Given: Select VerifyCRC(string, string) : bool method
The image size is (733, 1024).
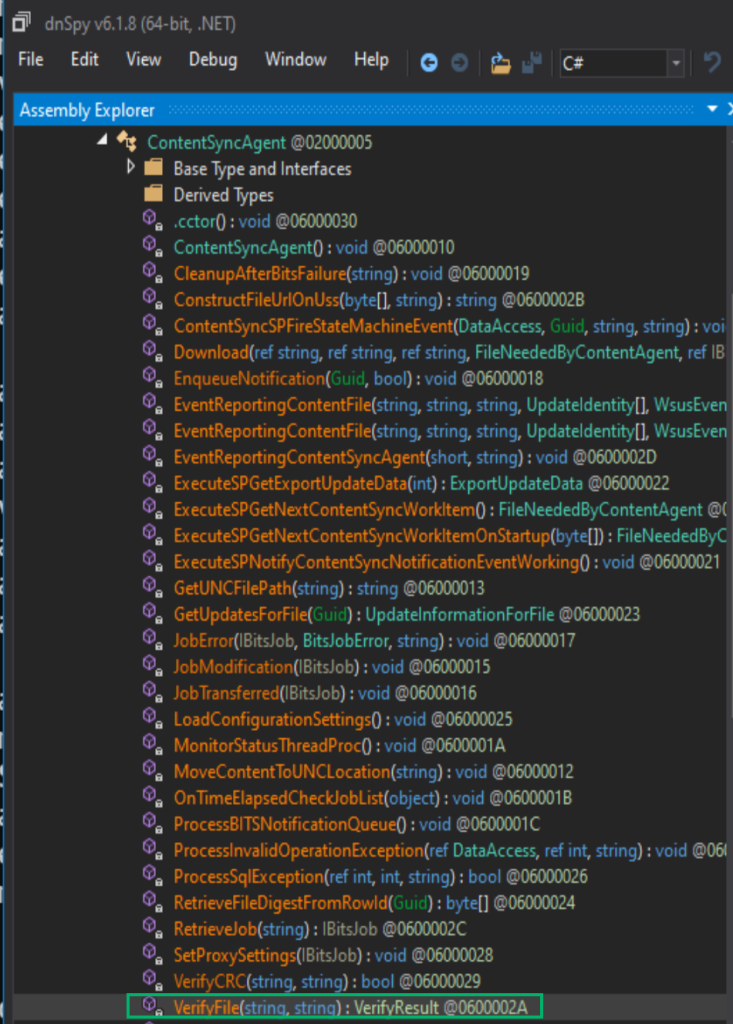Looking at the screenshot, I should (x=327, y=981).
